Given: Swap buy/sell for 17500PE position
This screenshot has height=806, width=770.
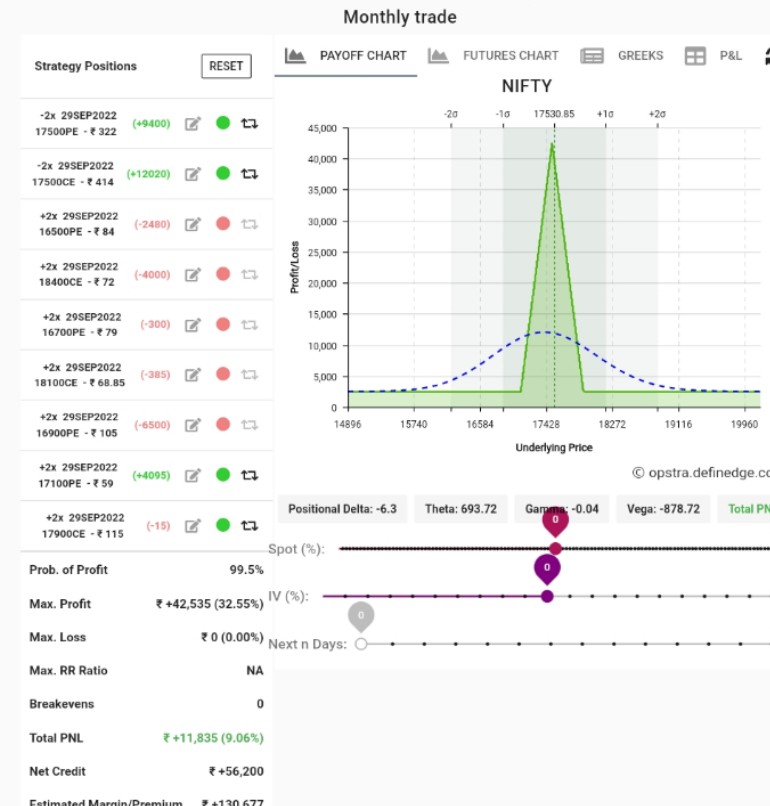Looking at the screenshot, I should [249, 123].
